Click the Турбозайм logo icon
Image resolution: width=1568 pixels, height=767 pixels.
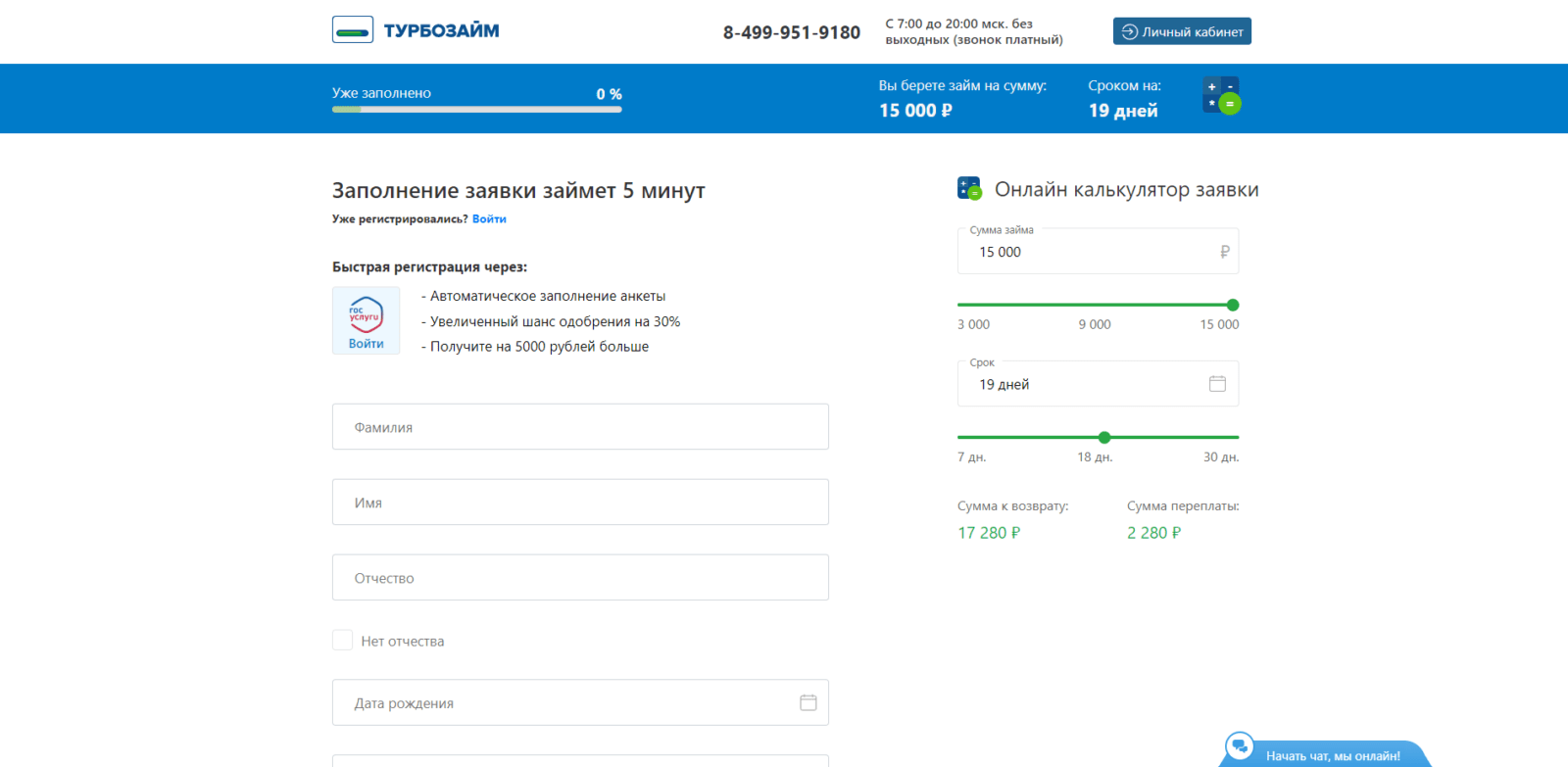(353, 30)
